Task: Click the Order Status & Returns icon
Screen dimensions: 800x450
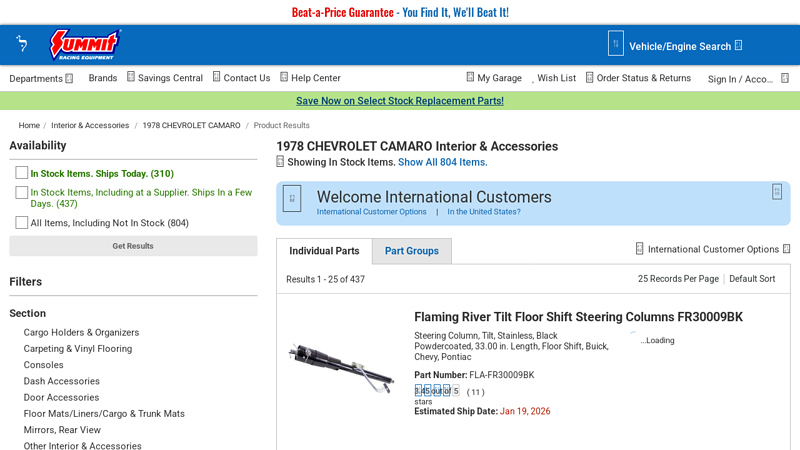Action: pos(590,77)
